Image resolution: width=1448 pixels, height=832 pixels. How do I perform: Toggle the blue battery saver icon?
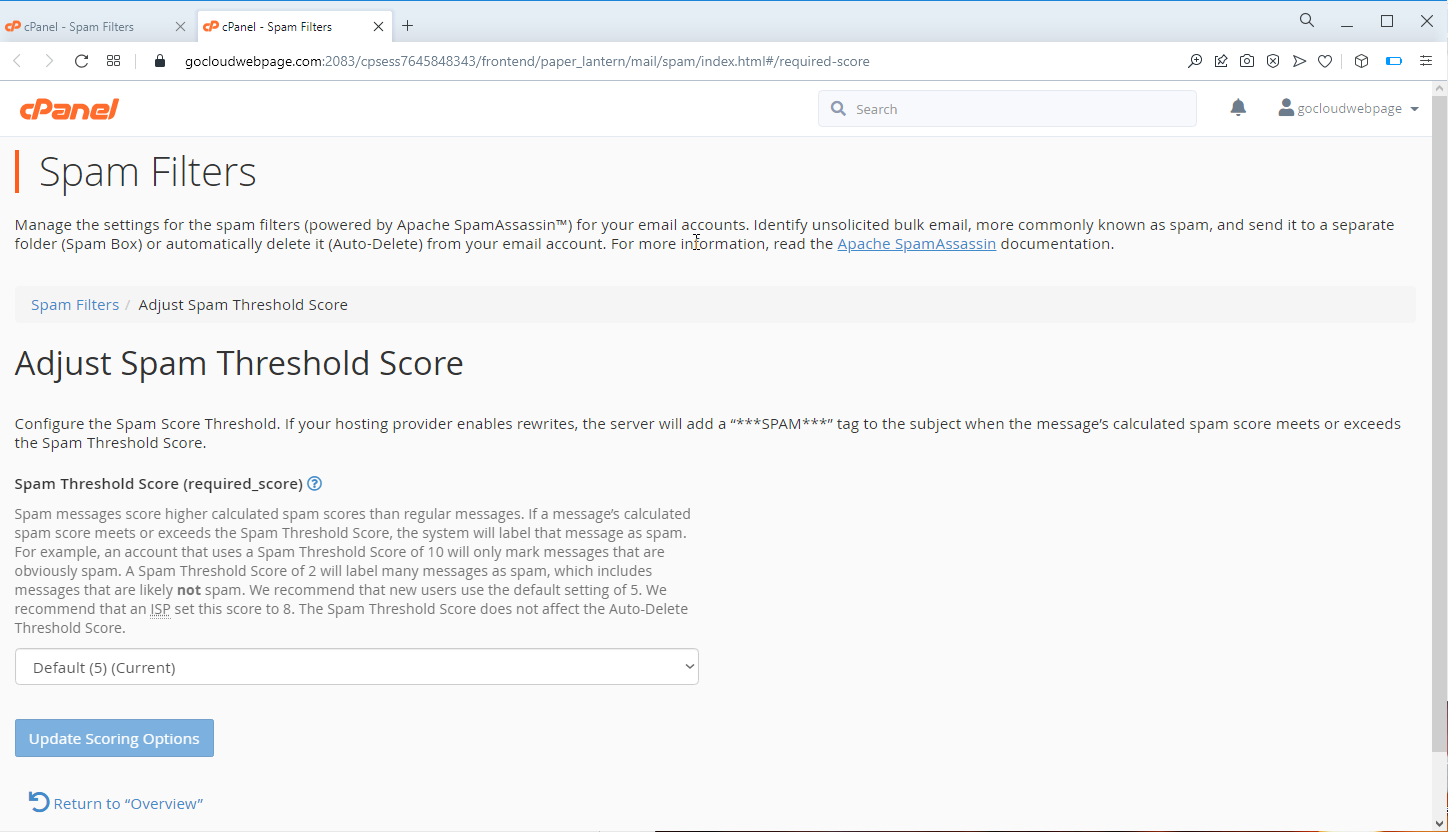point(1394,61)
